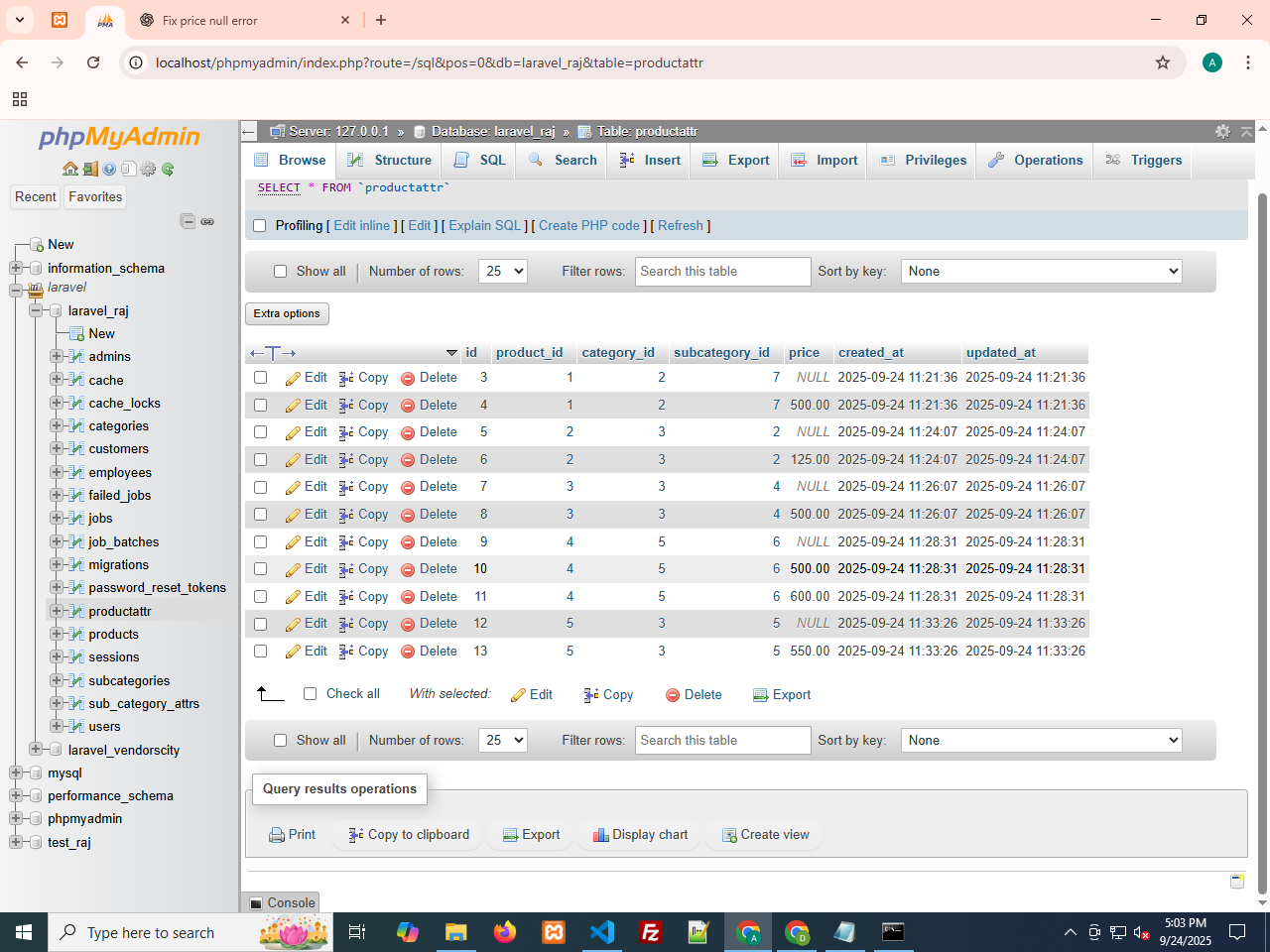Click red Delete icon for row id 13

[x=408, y=652]
